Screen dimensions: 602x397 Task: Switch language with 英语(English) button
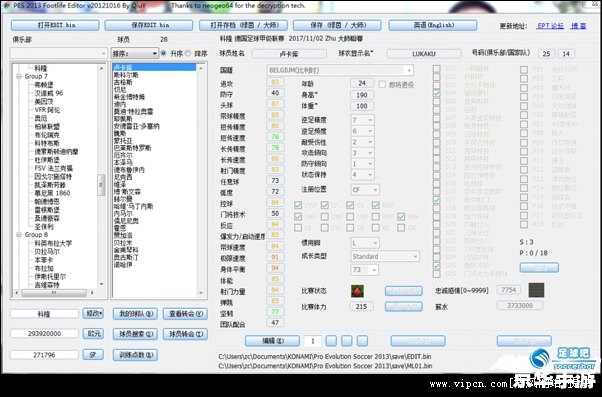(433, 25)
